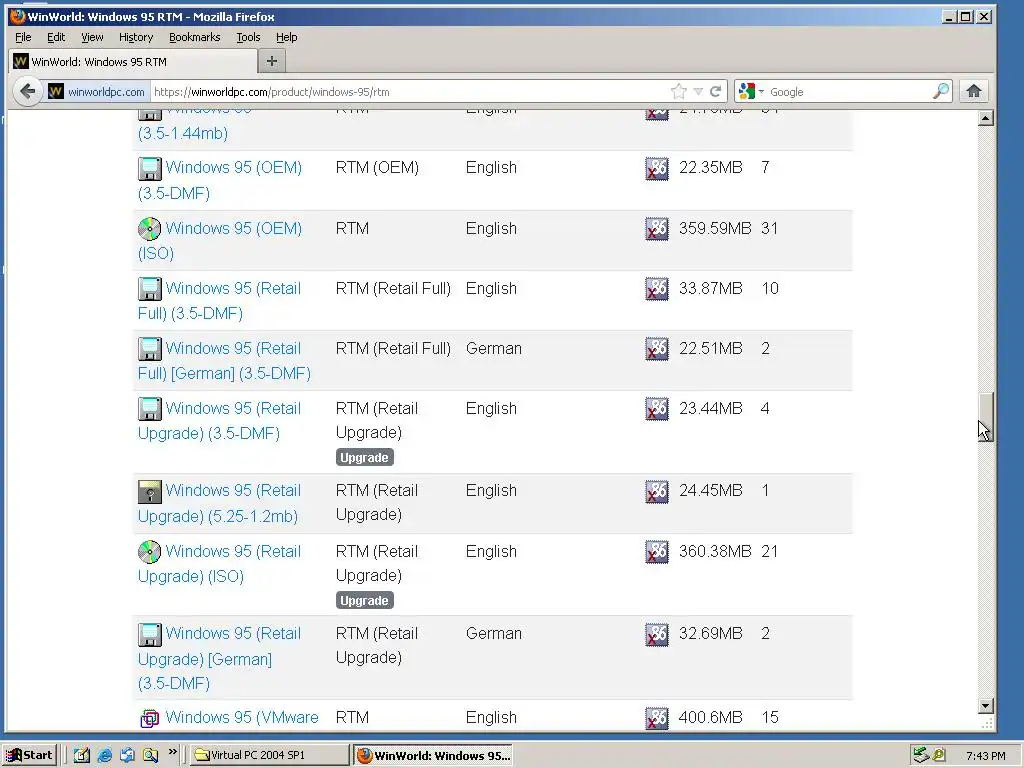This screenshot has height=768, width=1024.
Task: Switch to Virtual PC 2004 SP1 taskbar window
Action: tap(270, 755)
